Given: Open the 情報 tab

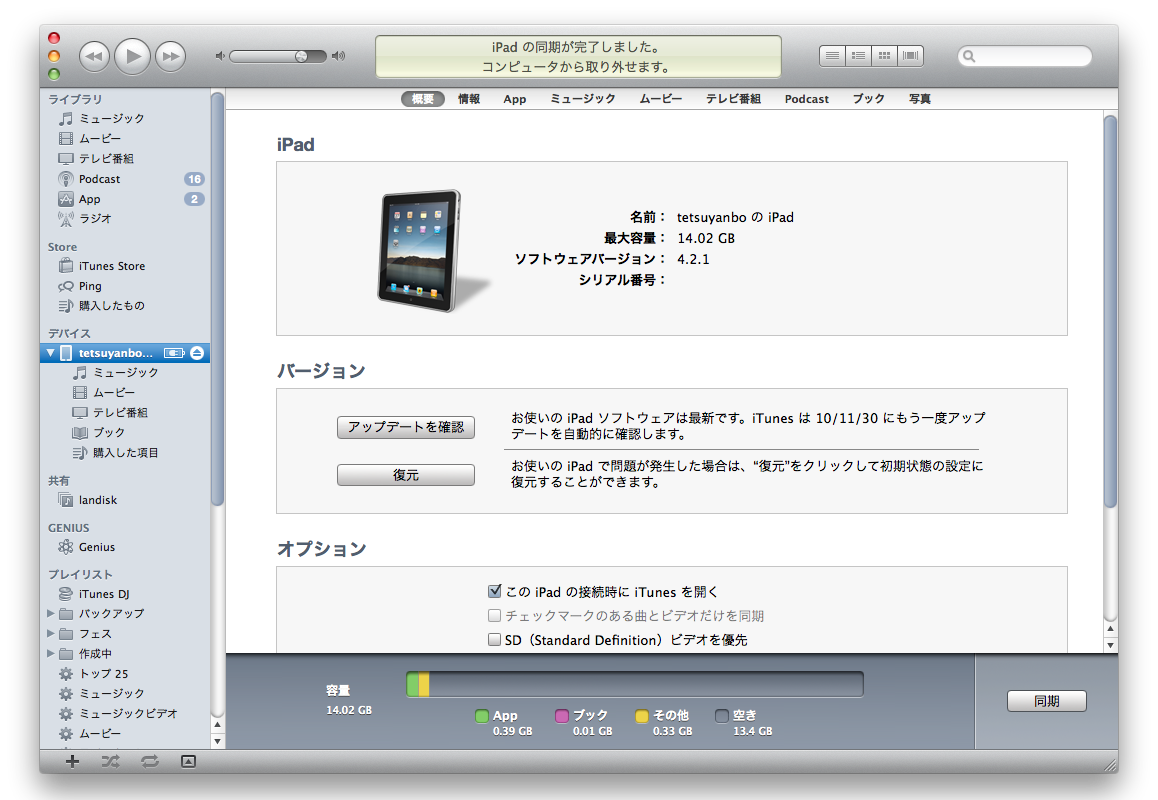Looking at the screenshot, I should [x=469, y=99].
